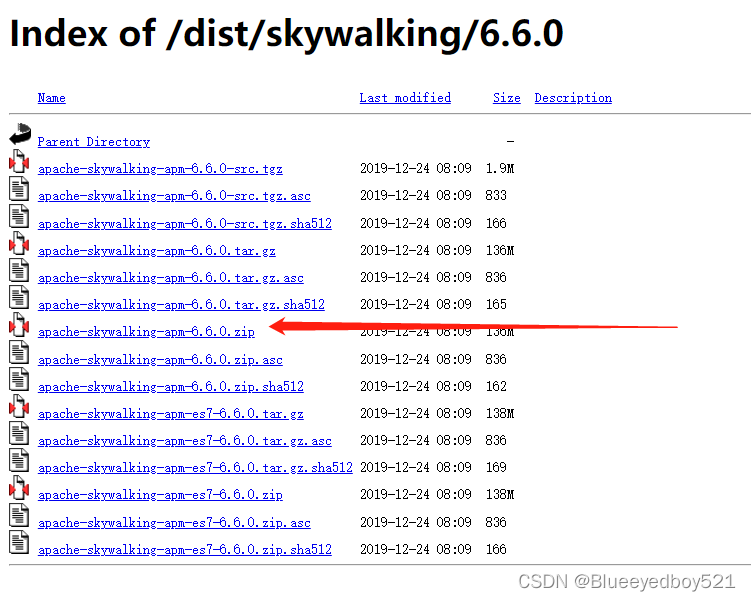Click the back-arrow icon for Parent Directory
This screenshot has width=751, height=601.
pos(20,134)
